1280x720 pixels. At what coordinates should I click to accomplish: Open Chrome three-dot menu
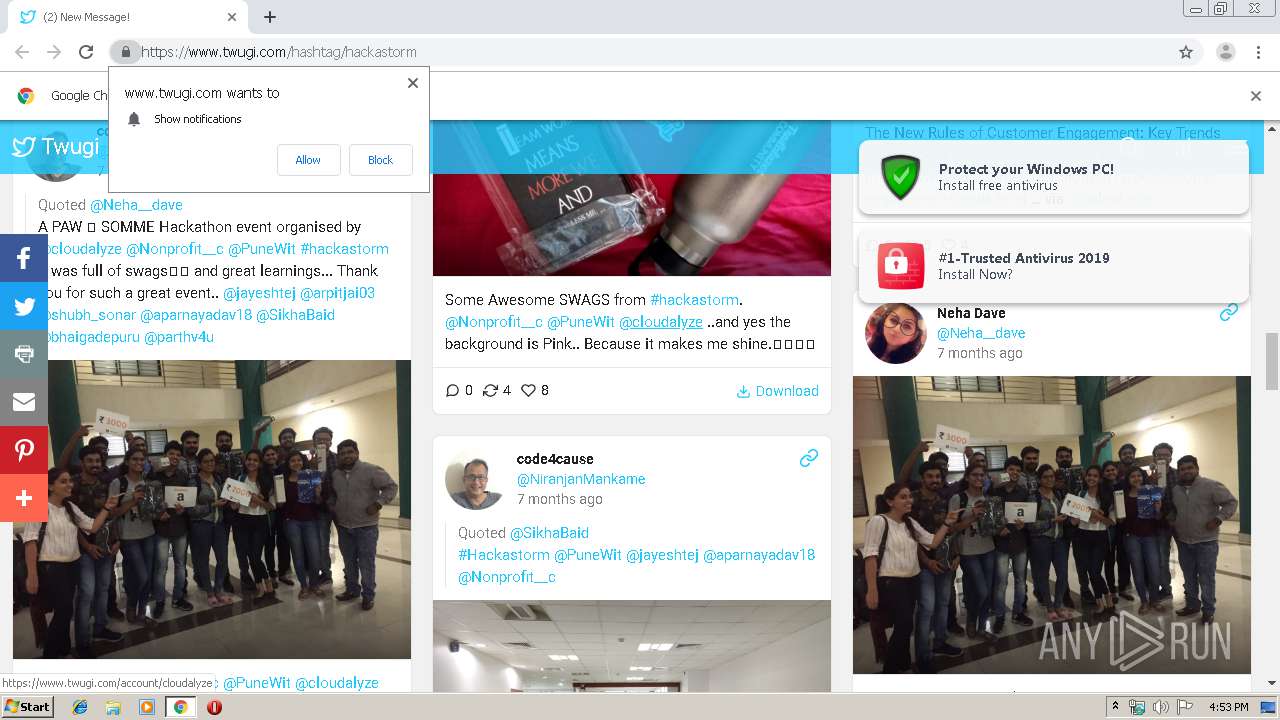click(1257, 52)
